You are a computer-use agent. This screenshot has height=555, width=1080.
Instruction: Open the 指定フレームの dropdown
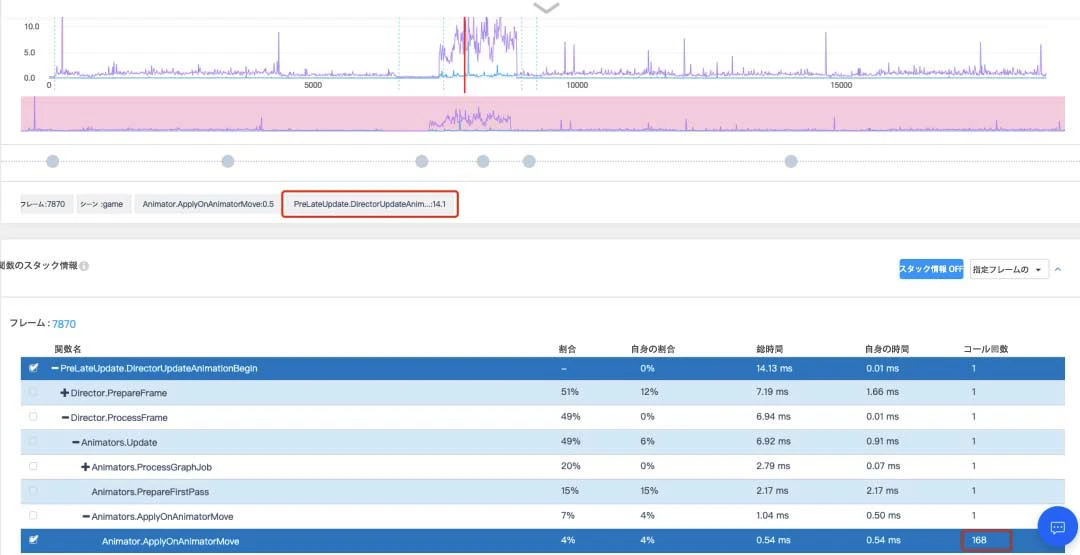tap(1008, 269)
